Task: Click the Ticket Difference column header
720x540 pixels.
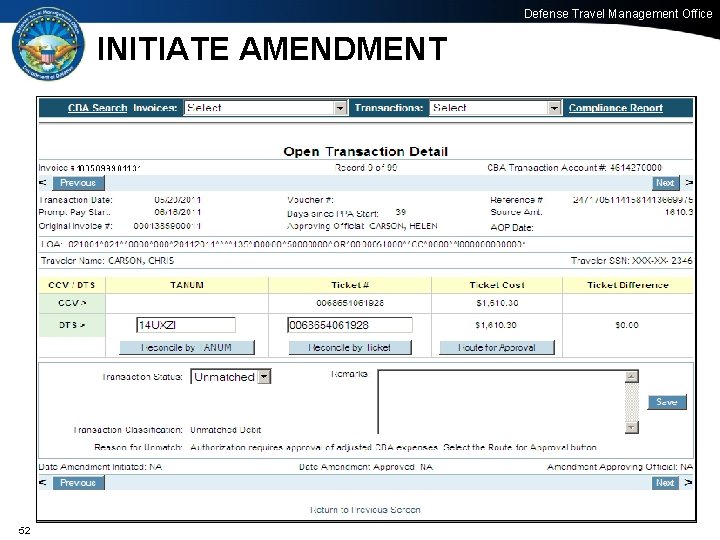Action: coord(628,285)
